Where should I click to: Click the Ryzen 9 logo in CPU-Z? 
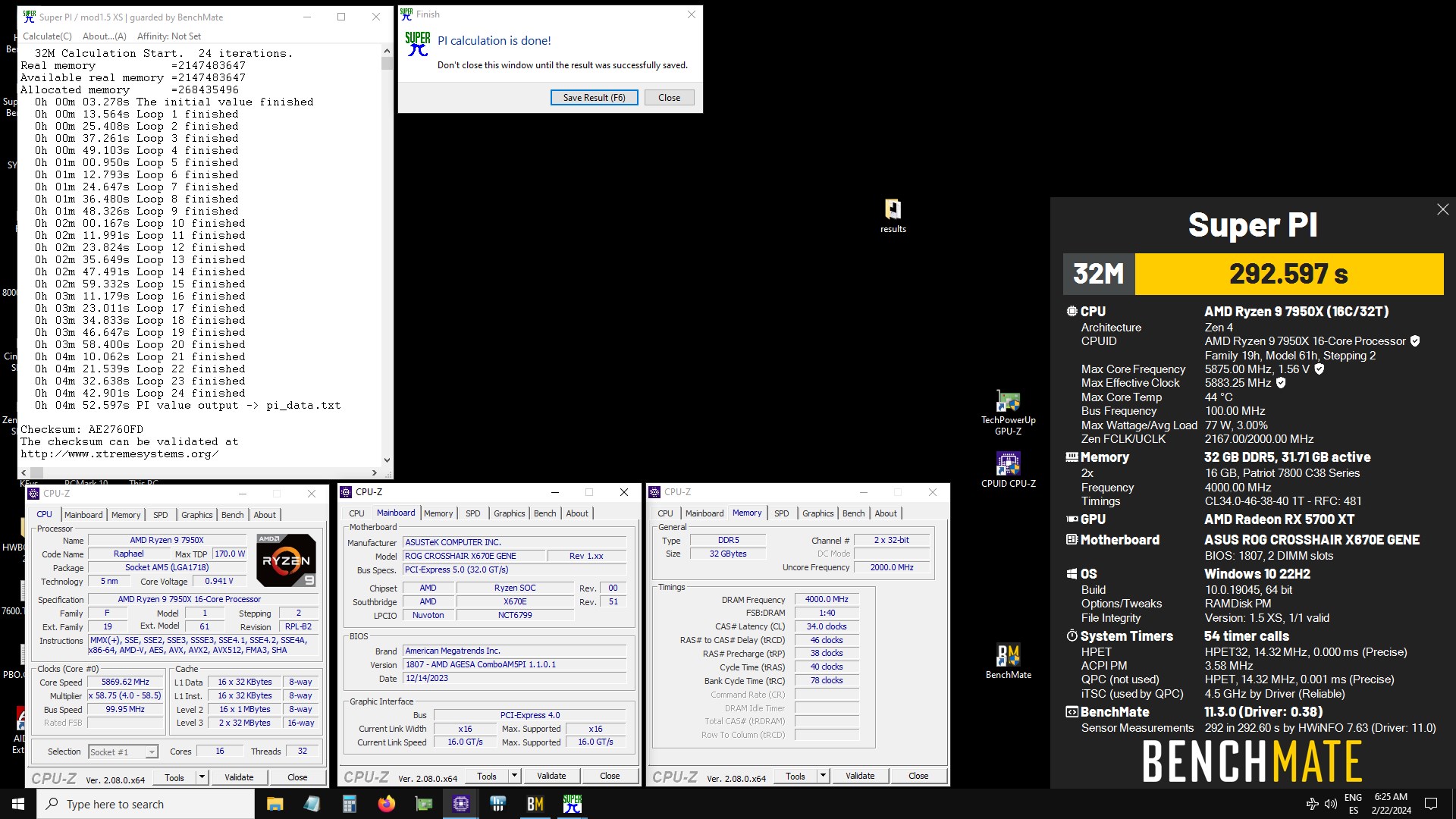(x=286, y=560)
